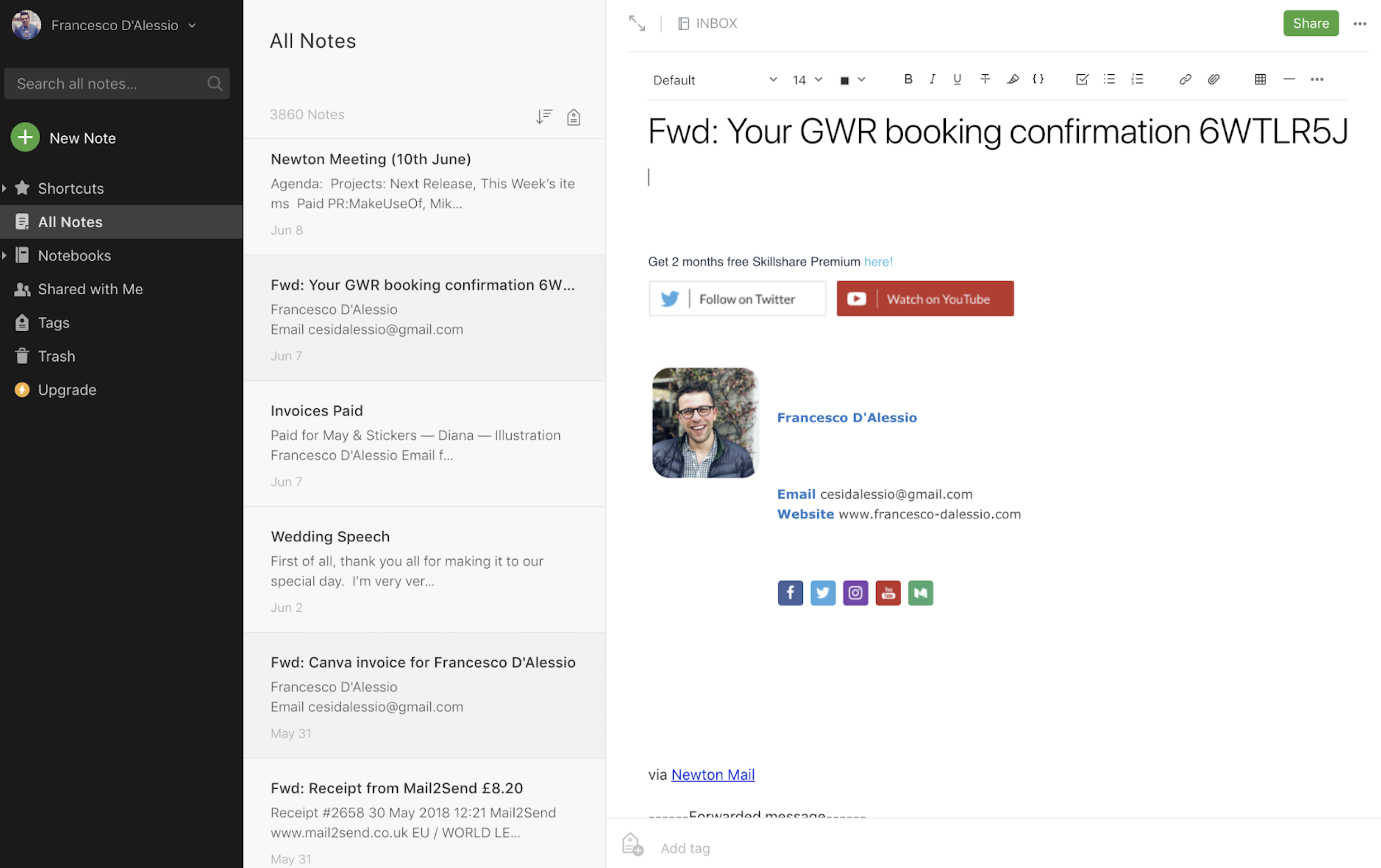Screen dimensions: 1381x868
Task: Open the font family Default dropdown
Action: (715, 80)
